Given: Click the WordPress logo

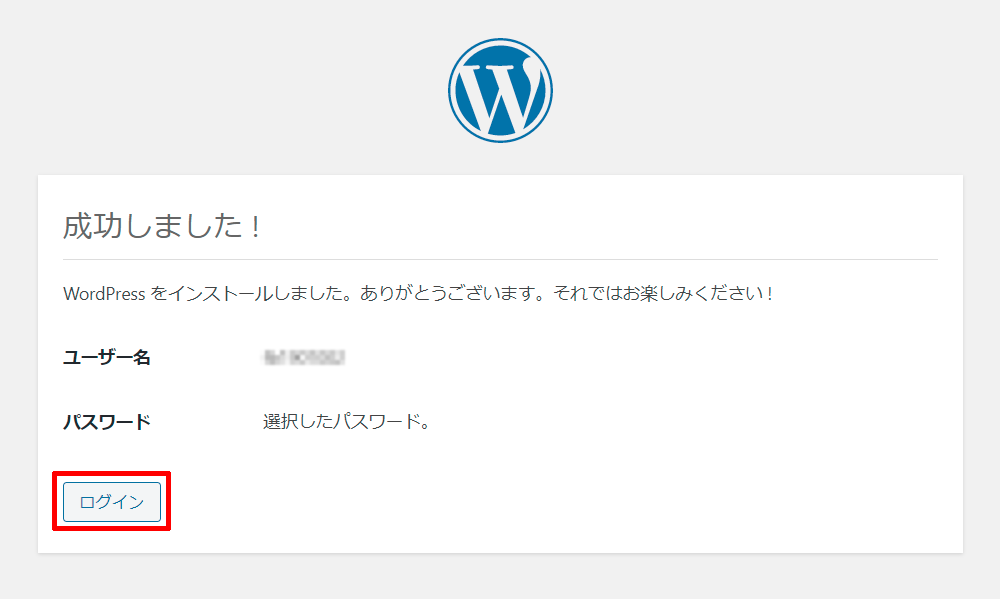Looking at the screenshot, I should (x=500, y=91).
